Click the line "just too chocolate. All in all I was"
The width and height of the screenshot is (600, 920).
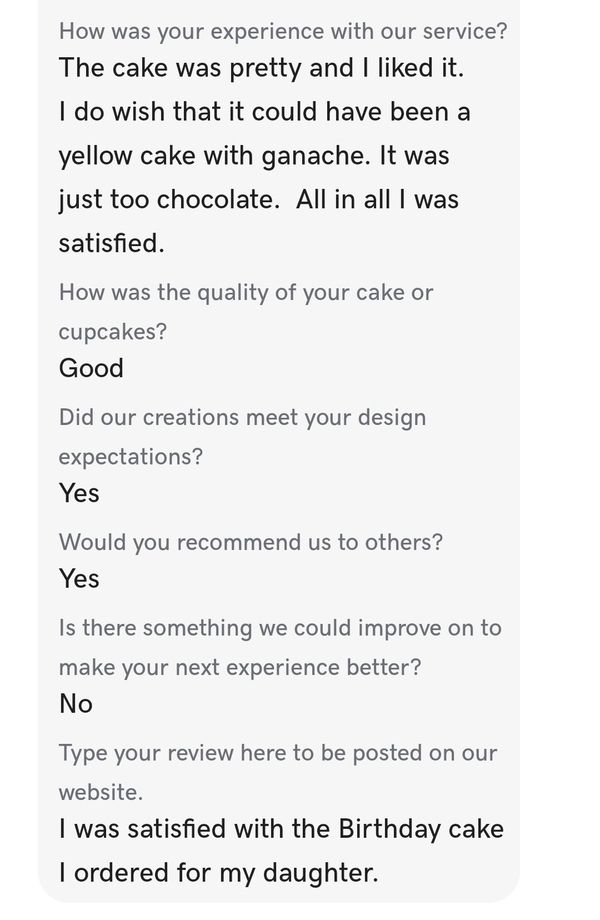click(258, 199)
